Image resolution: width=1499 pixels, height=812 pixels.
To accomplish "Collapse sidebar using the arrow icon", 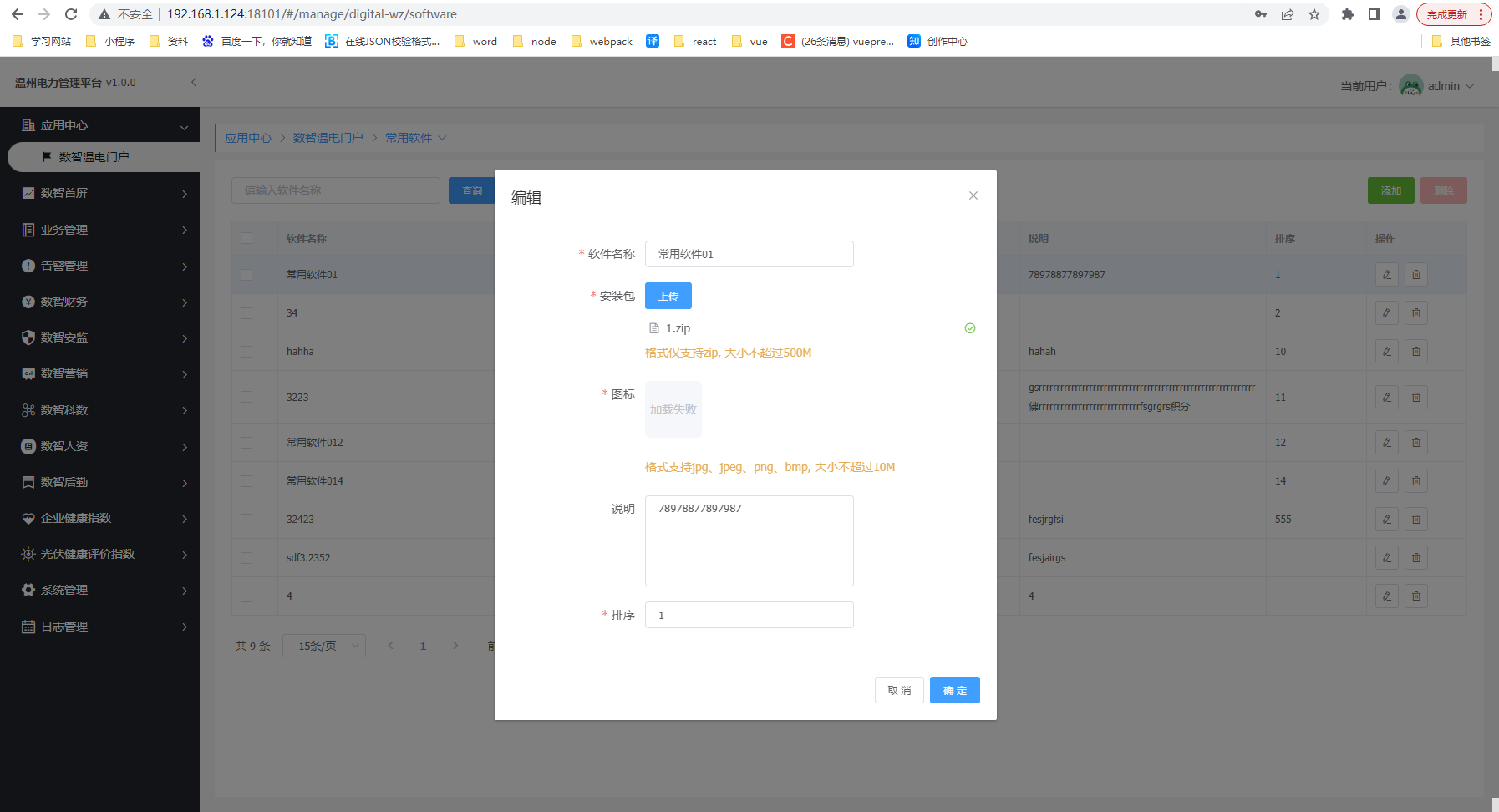I will point(194,82).
